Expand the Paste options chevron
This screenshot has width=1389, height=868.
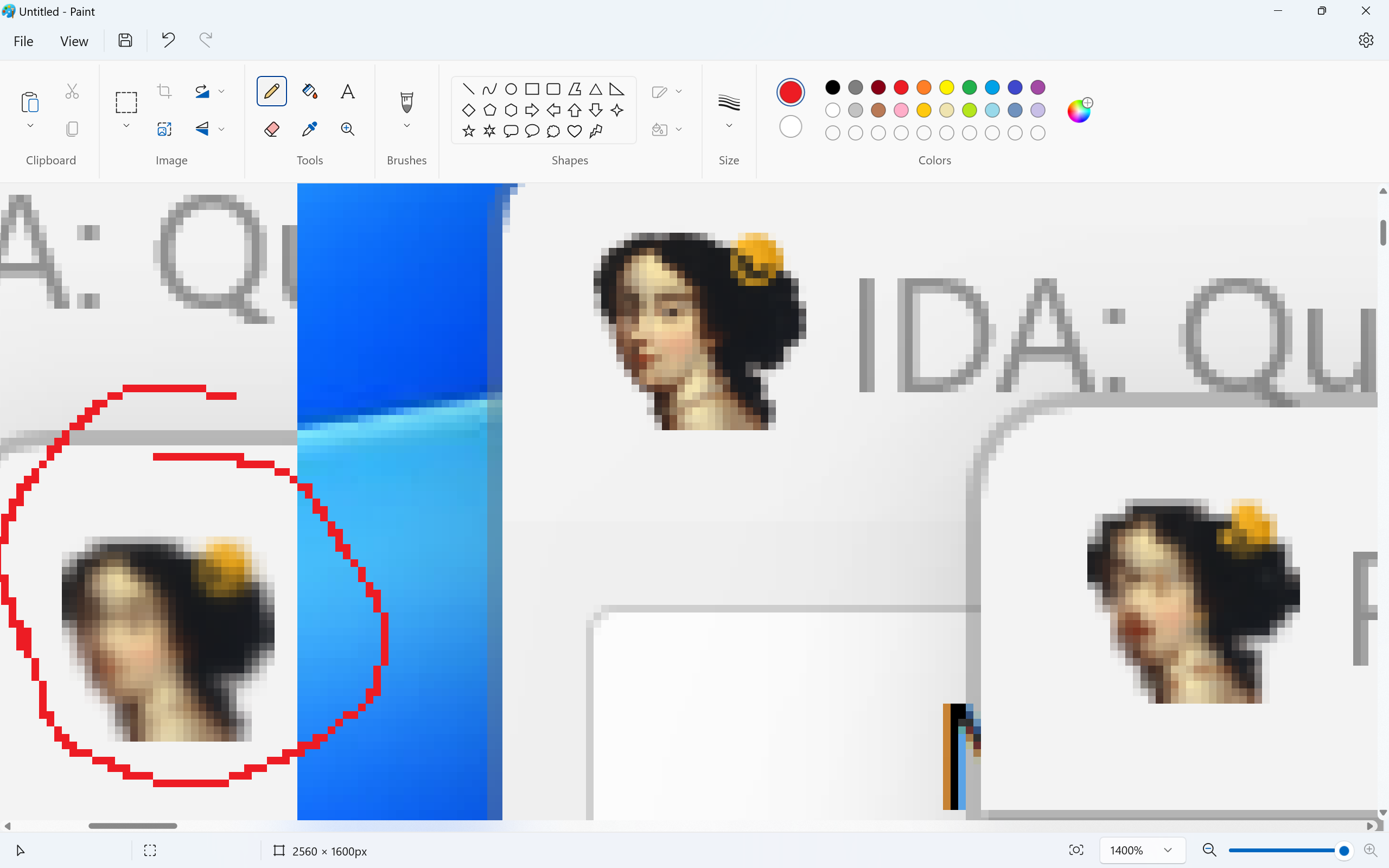[x=30, y=126]
